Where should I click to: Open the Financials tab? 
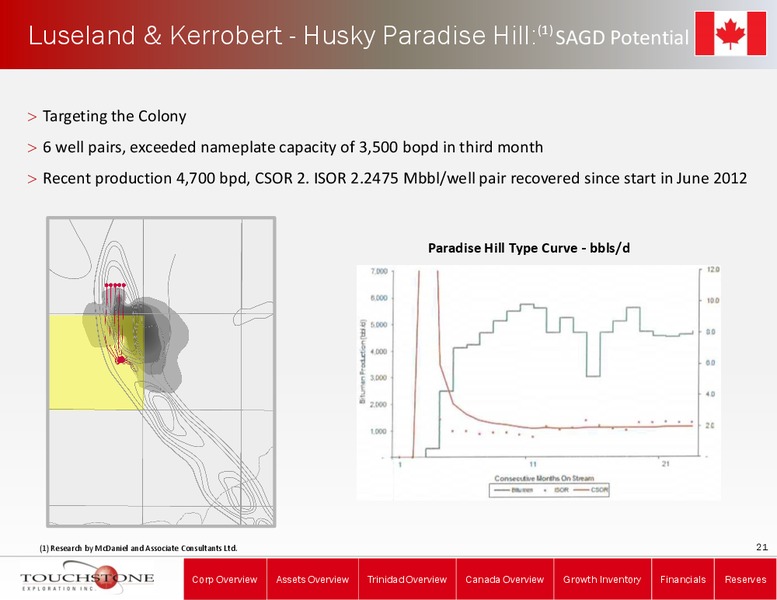click(x=683, y=579)
